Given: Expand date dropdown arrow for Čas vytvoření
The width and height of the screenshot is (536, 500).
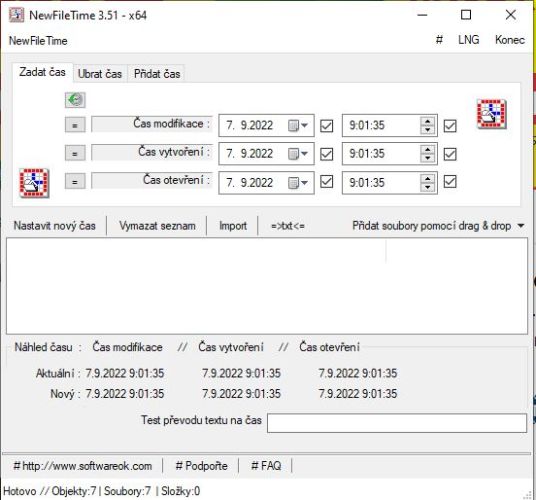Looking at the screenshot, I should (304, 154).
